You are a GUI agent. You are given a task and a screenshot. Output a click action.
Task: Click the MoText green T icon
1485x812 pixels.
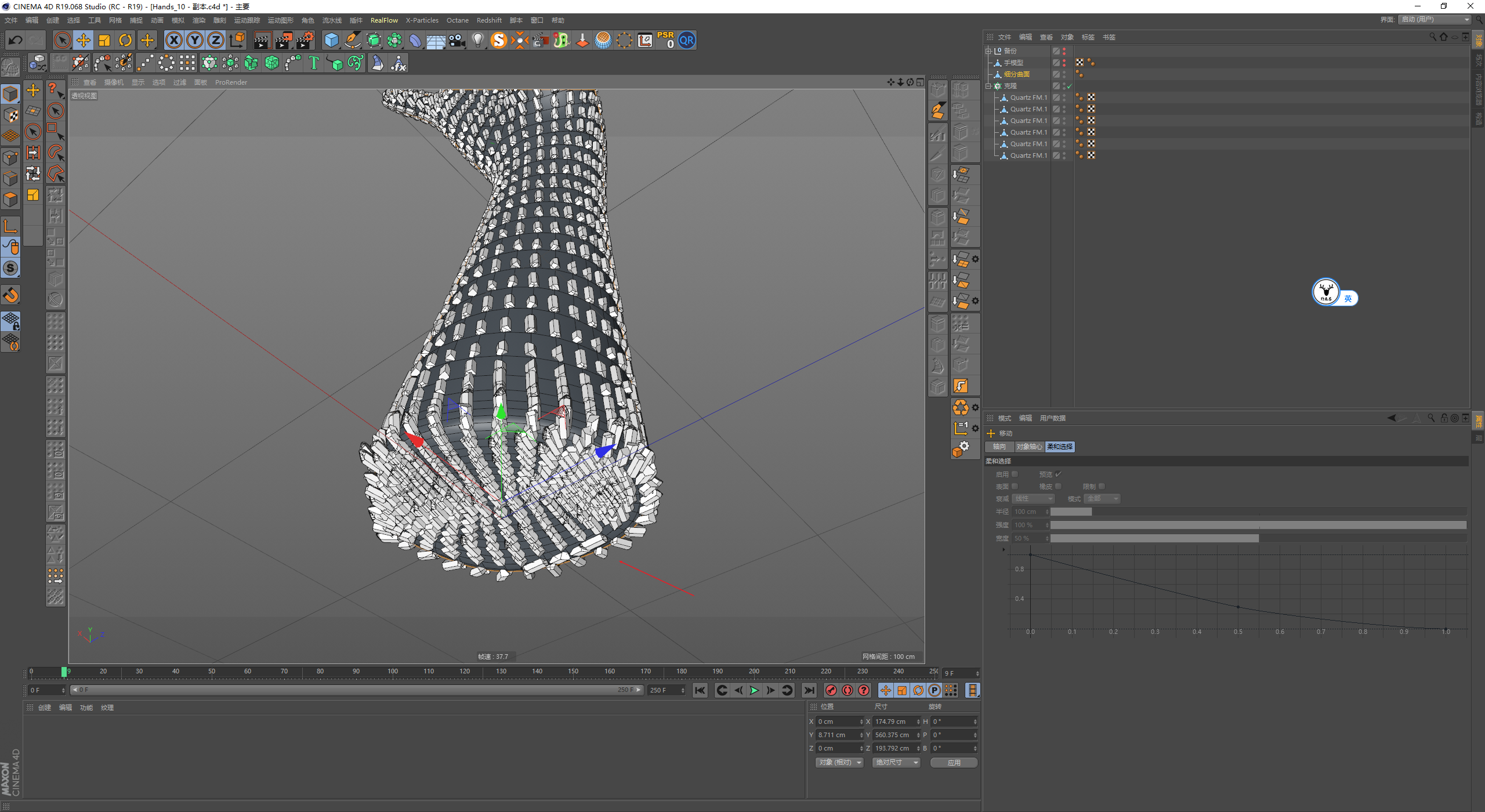coord(314,63)
